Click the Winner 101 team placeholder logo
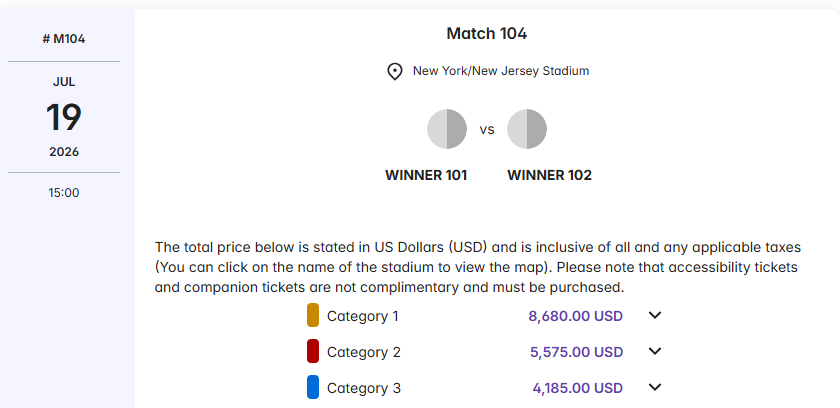 click(x=446, y=129)
